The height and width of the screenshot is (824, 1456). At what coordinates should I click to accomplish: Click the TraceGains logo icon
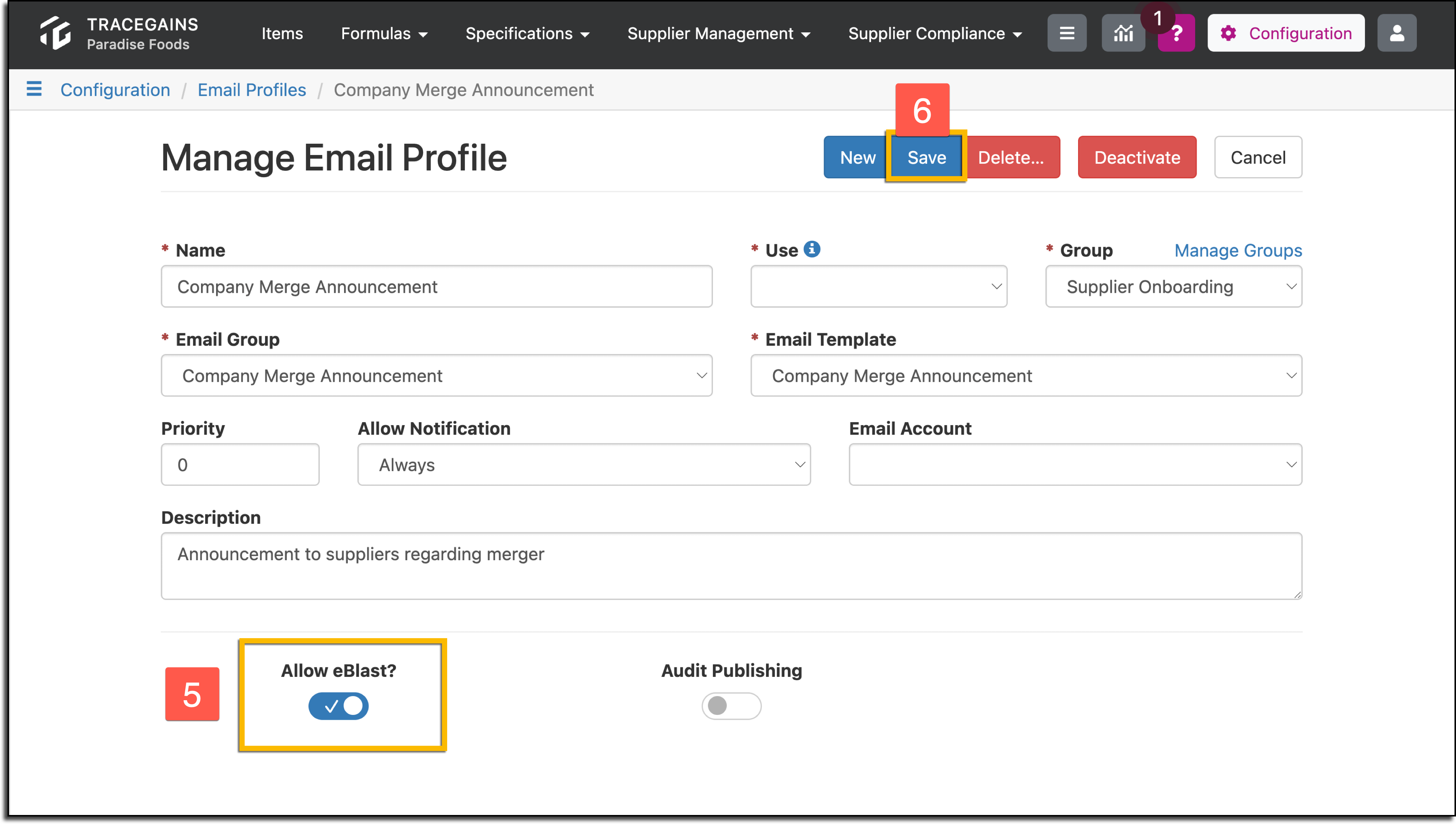tap(55, 33)
